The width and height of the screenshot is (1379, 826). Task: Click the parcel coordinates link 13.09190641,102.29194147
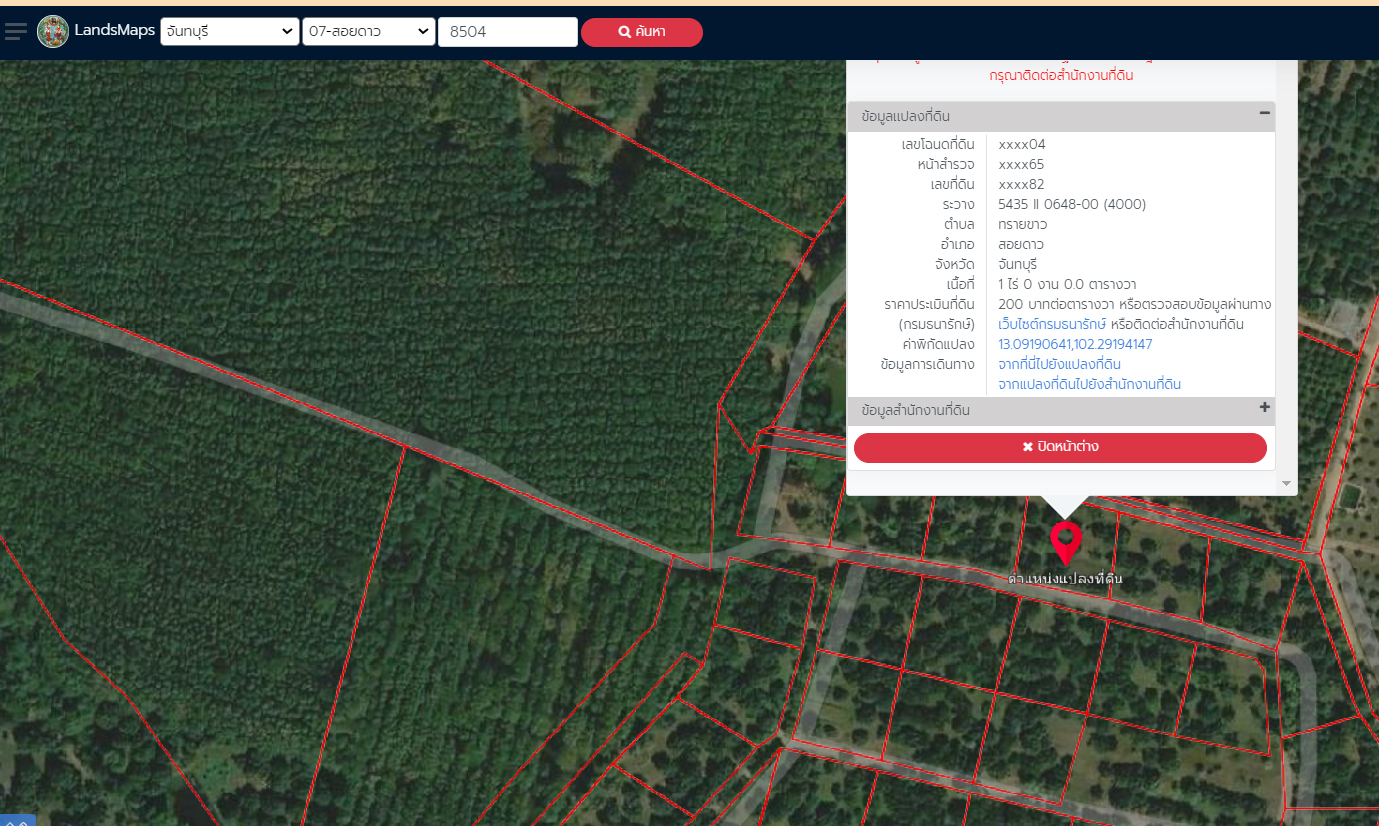(1075, 344)
